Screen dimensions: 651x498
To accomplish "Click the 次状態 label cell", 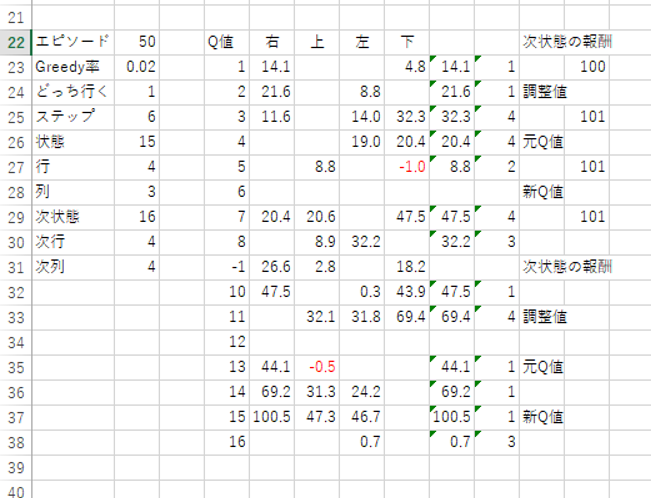I will point(73,217).
